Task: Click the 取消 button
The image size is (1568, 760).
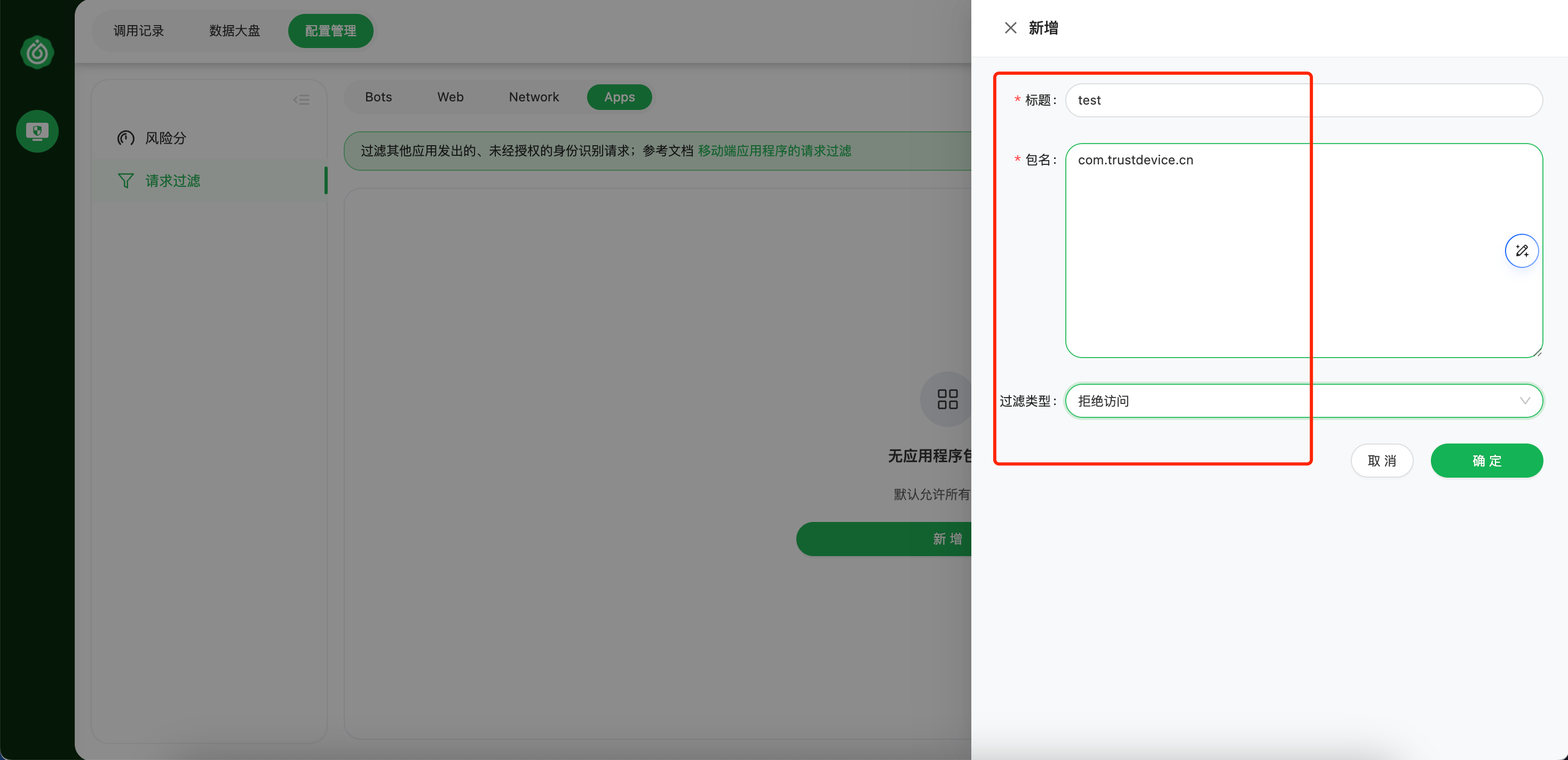Action: tap(1382, 461)
